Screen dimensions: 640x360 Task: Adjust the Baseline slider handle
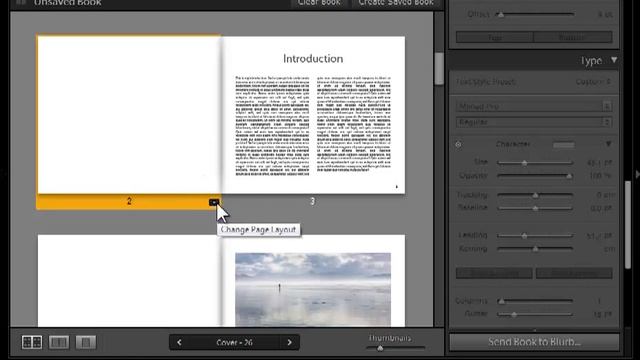[x=535, y=208]
